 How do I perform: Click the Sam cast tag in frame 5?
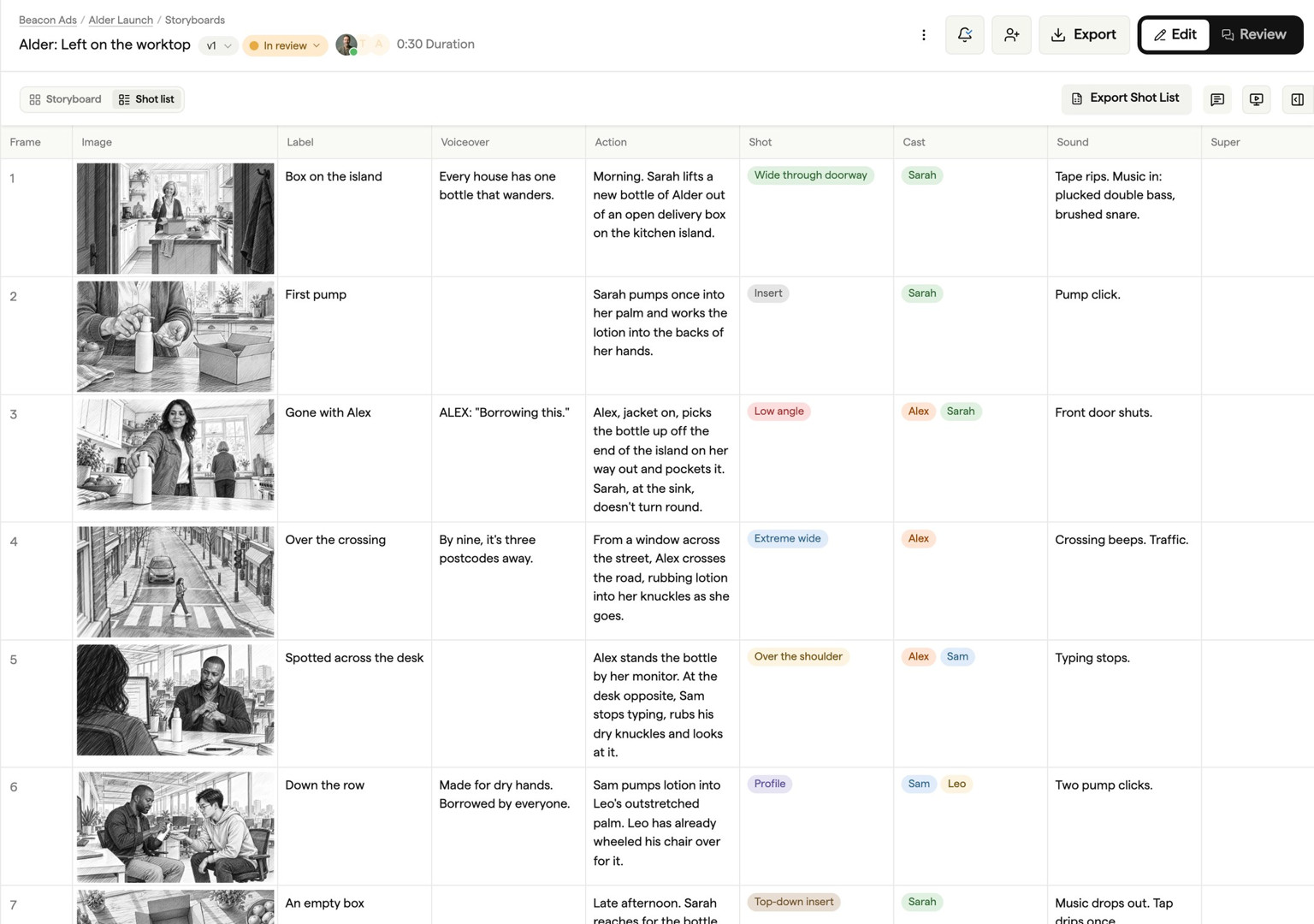coord(957,657)
